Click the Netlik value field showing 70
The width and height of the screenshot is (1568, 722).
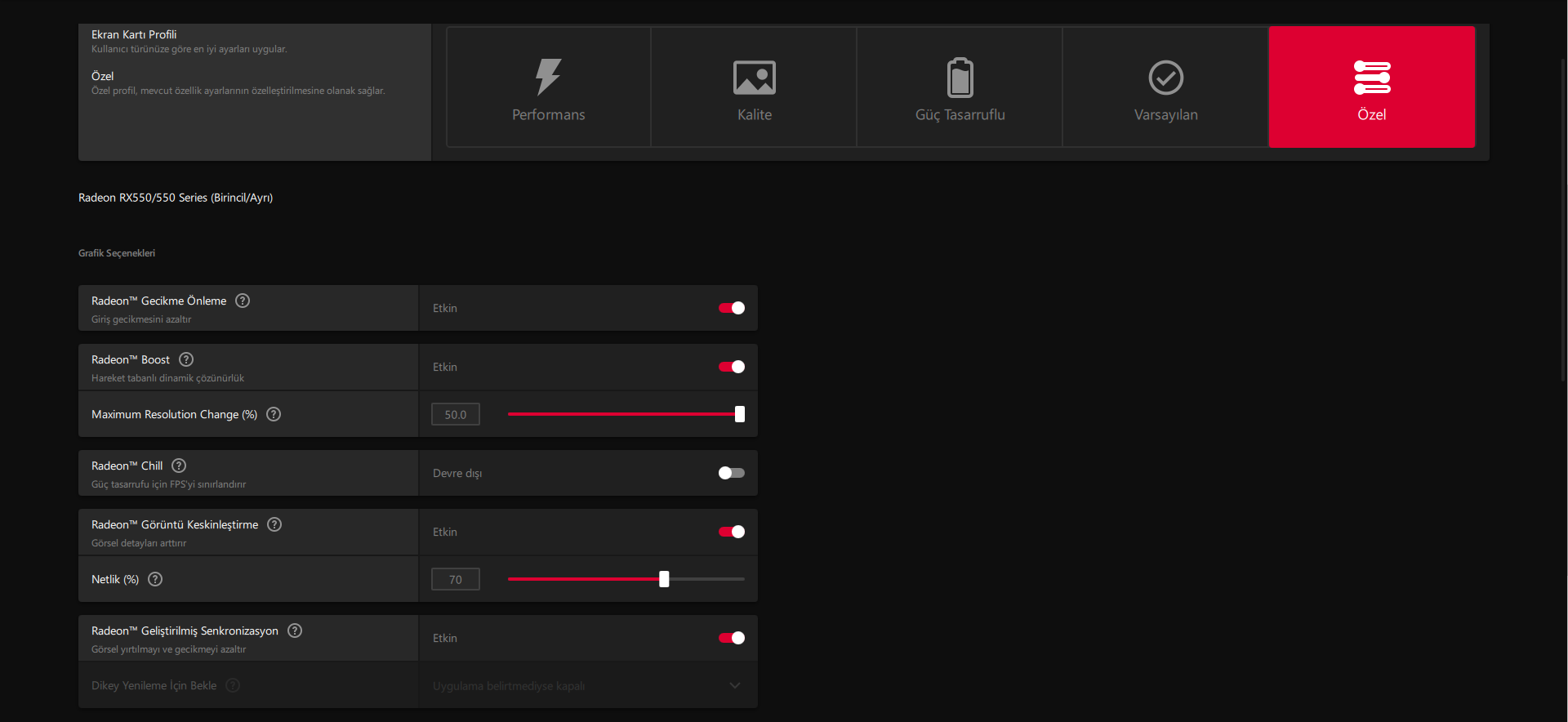[456, 579]
